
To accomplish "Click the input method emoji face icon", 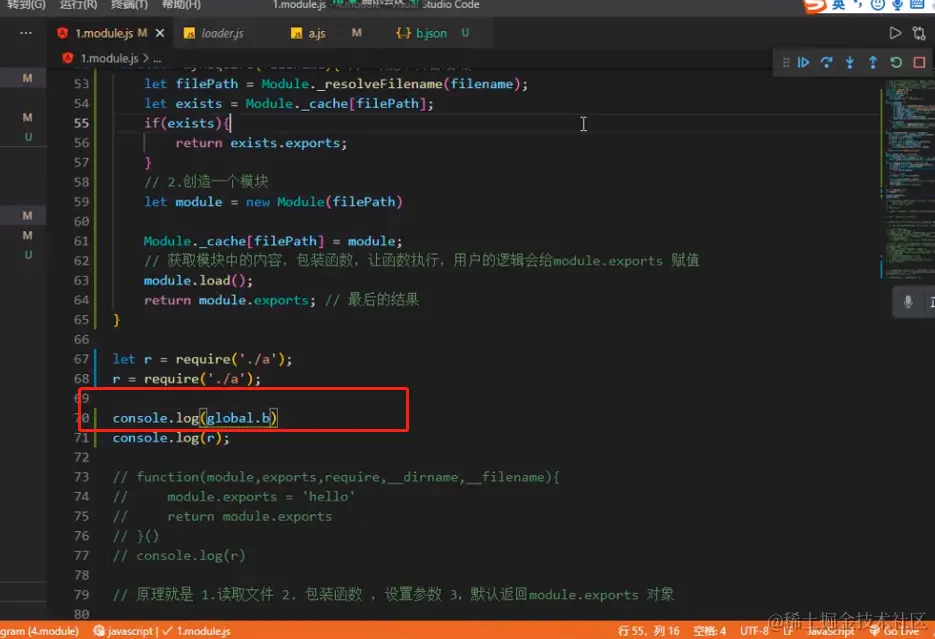I will 877,5.
